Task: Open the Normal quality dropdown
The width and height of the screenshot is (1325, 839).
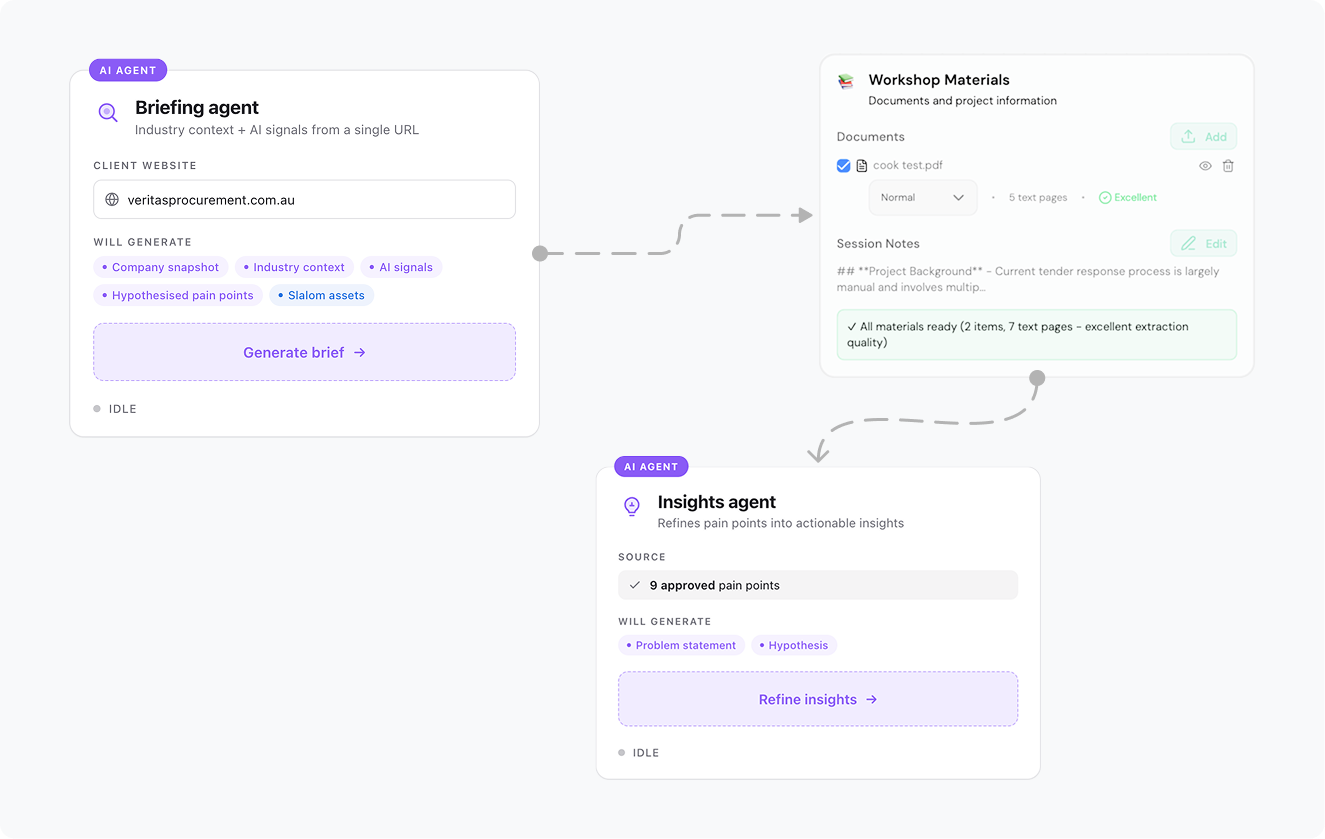Action: pos(923,198)
